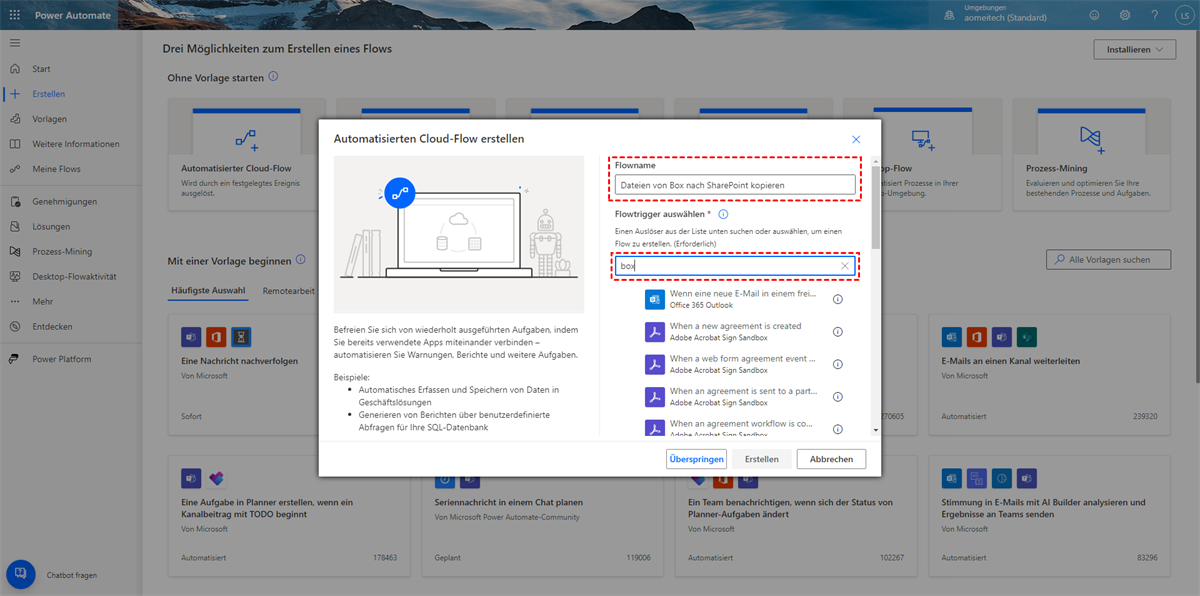
Task: Open Power Platform in sidebar
Action: click(x=61, y=359)
